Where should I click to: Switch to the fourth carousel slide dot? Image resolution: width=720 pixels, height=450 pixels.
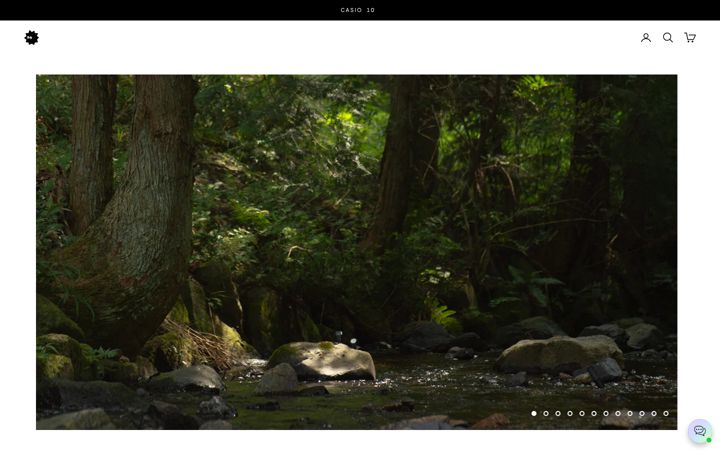point(570,413)
